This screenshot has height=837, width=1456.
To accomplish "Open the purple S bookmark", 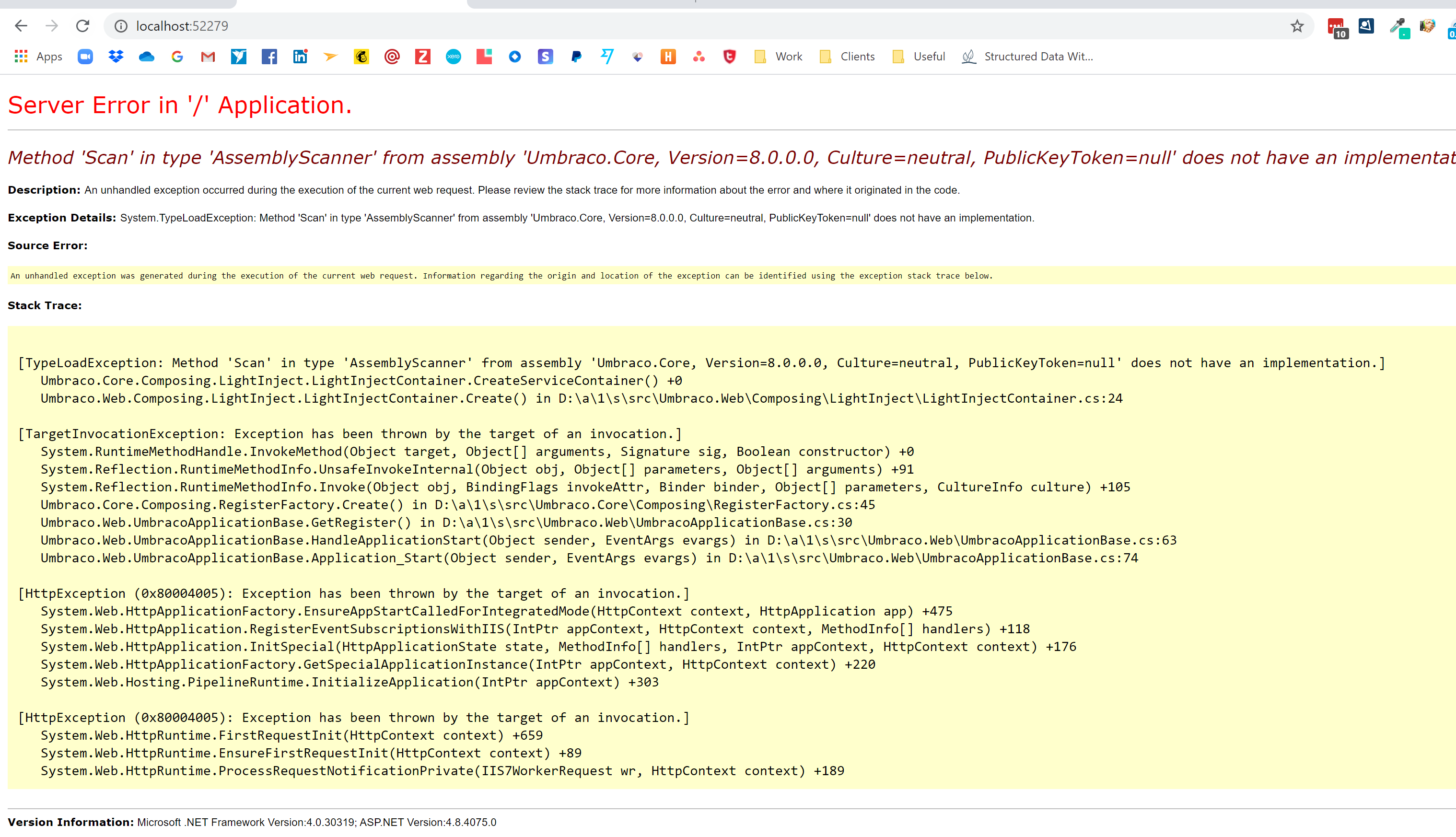I will 546,57.
